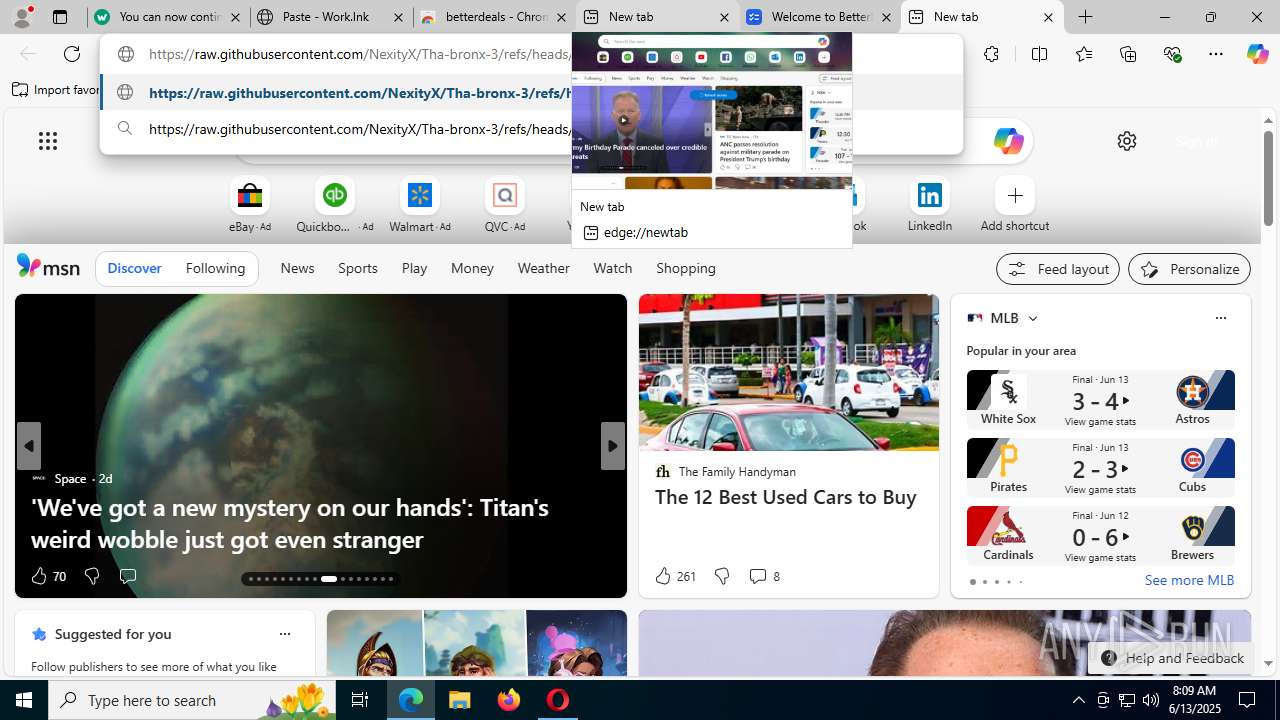Select the Discover feed tab
This screenshot has width=1280, height=720.
tap(134, 268)
